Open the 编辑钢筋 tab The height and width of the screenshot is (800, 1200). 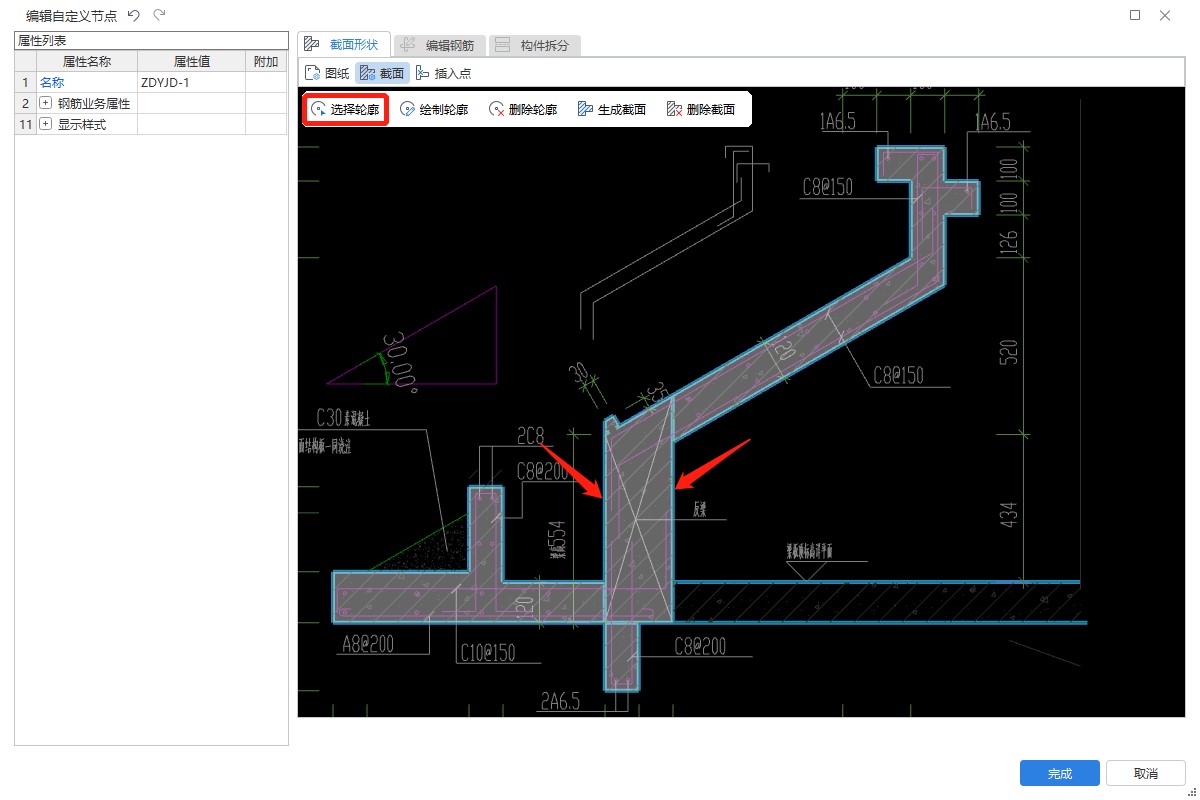[x=439, y=45]
